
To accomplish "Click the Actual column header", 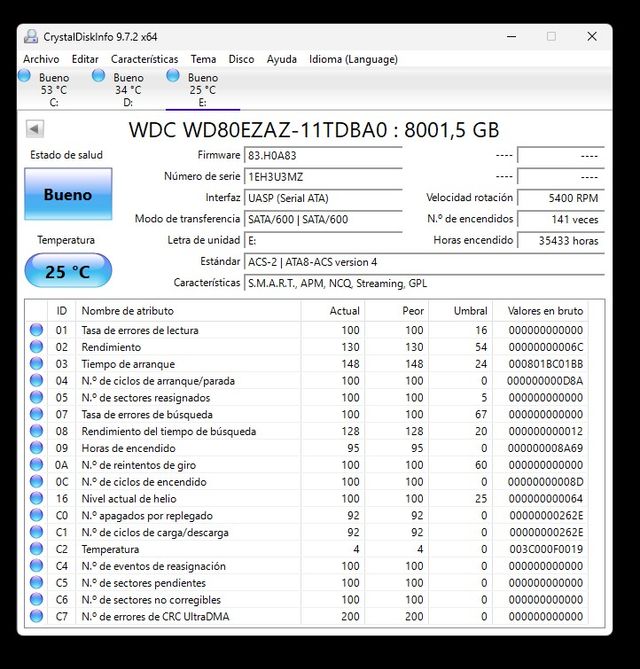I will pos(333,311).
